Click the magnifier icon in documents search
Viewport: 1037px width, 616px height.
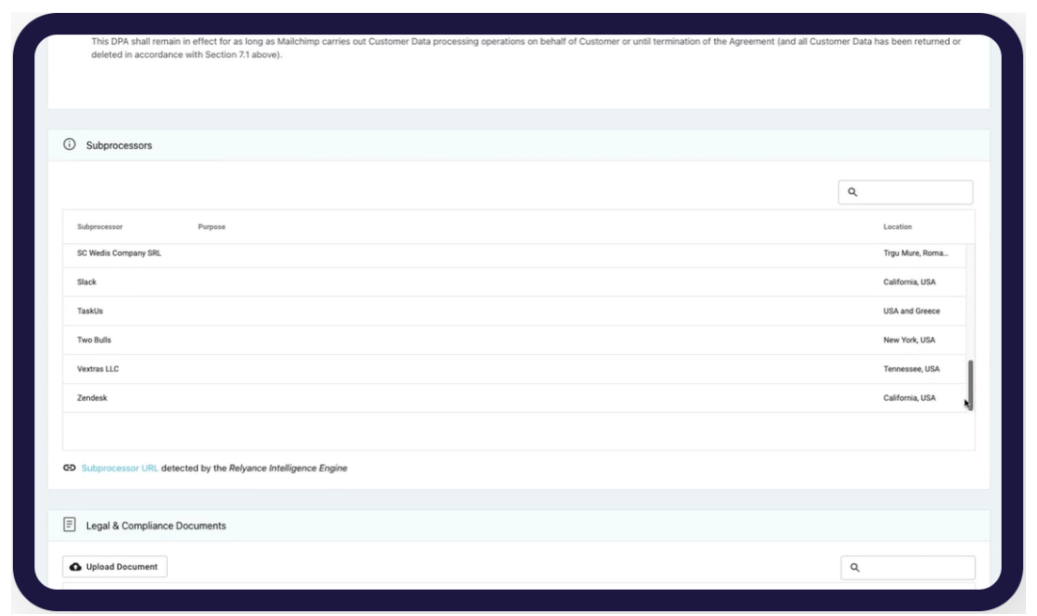855,568
